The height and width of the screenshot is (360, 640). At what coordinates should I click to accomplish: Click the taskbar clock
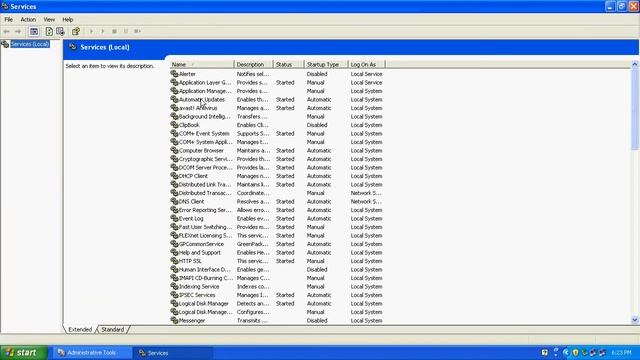click(622, 353)
